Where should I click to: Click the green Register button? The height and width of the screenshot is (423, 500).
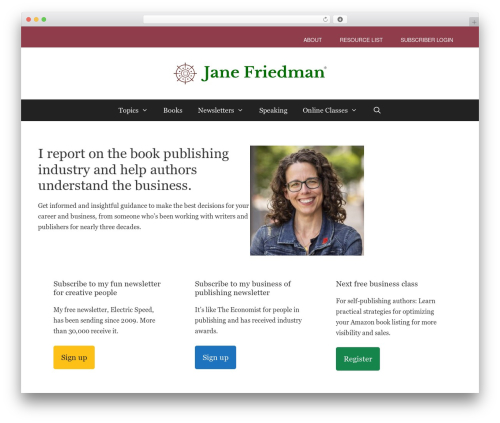click(358, 359)
